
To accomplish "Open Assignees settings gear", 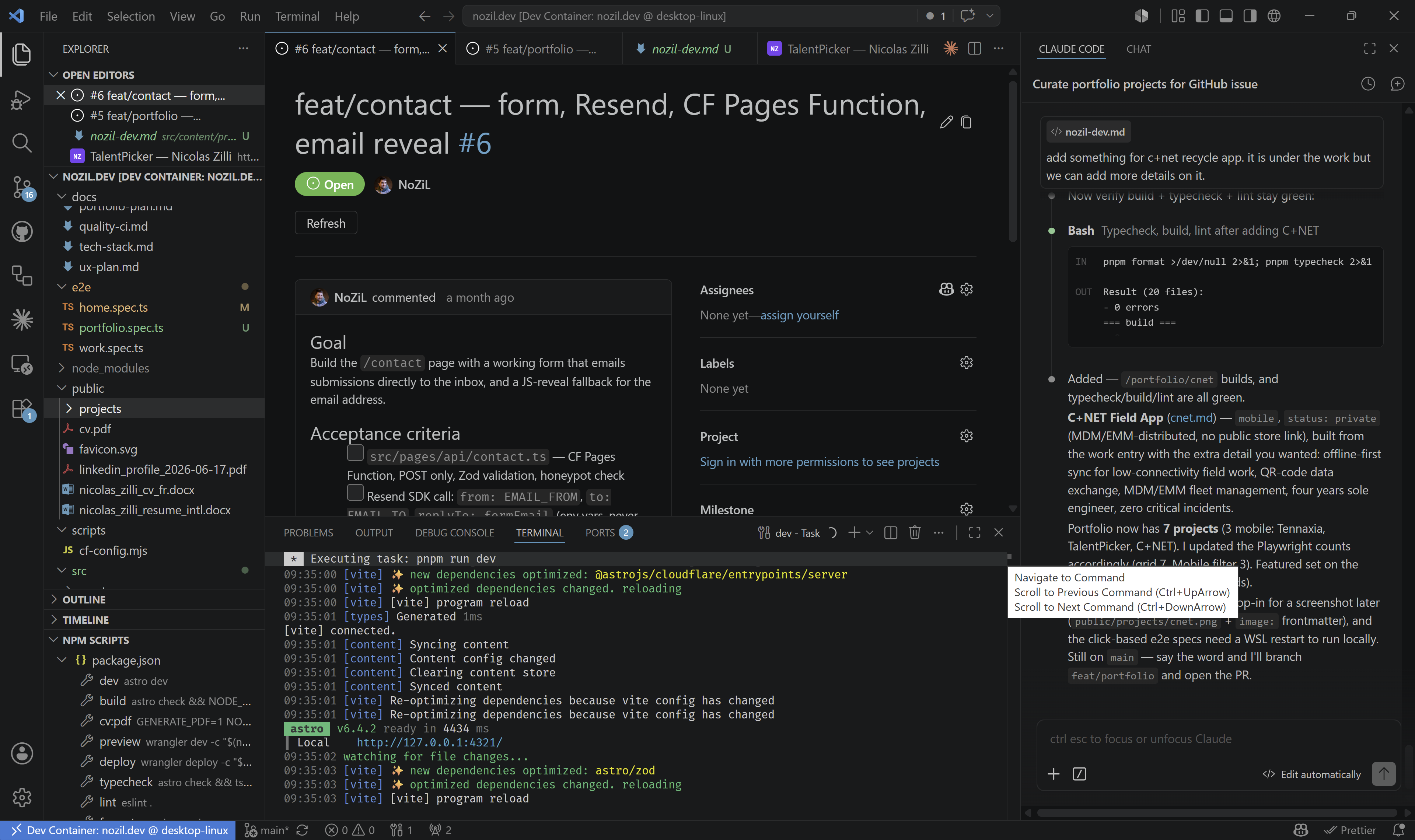I will 966,289.
